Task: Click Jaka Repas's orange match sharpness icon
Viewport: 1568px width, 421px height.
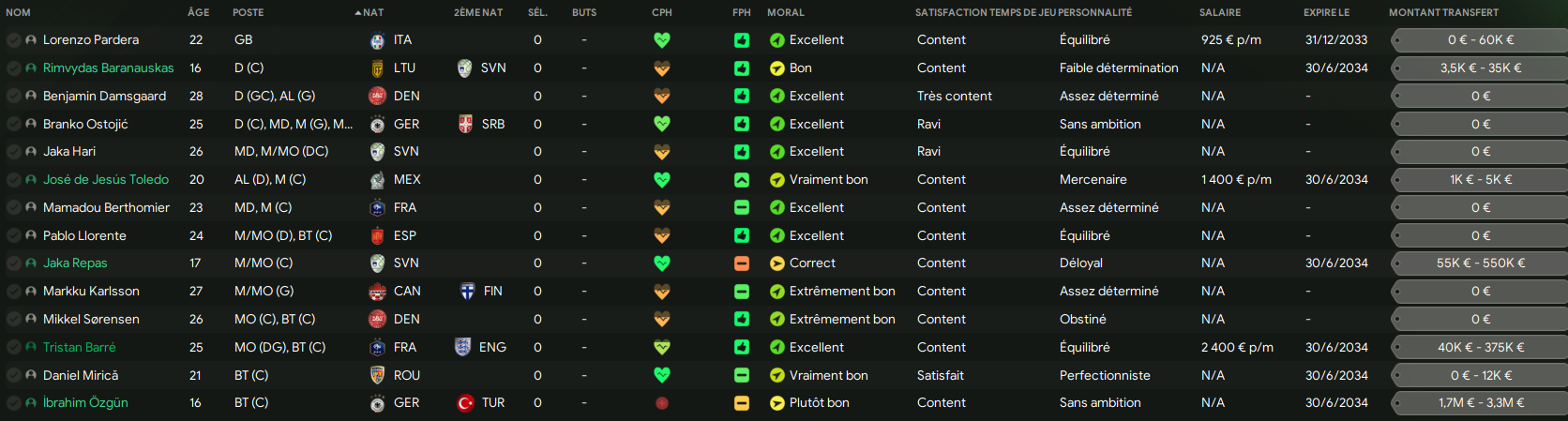Action: click(742, 263)
